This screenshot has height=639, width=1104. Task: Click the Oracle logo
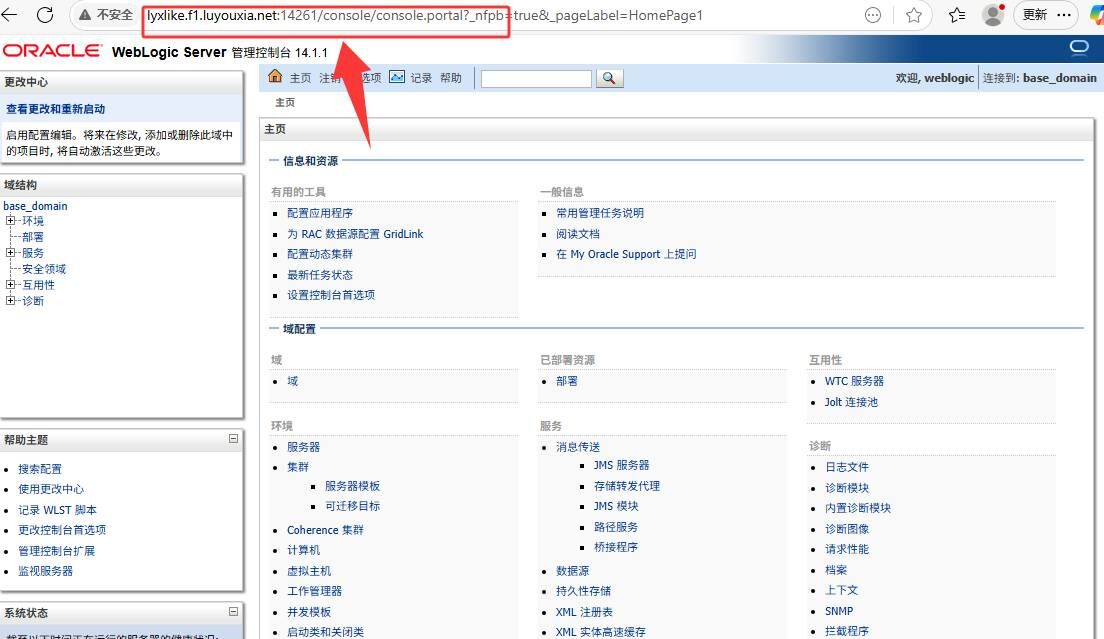click(x=52, y=51)
